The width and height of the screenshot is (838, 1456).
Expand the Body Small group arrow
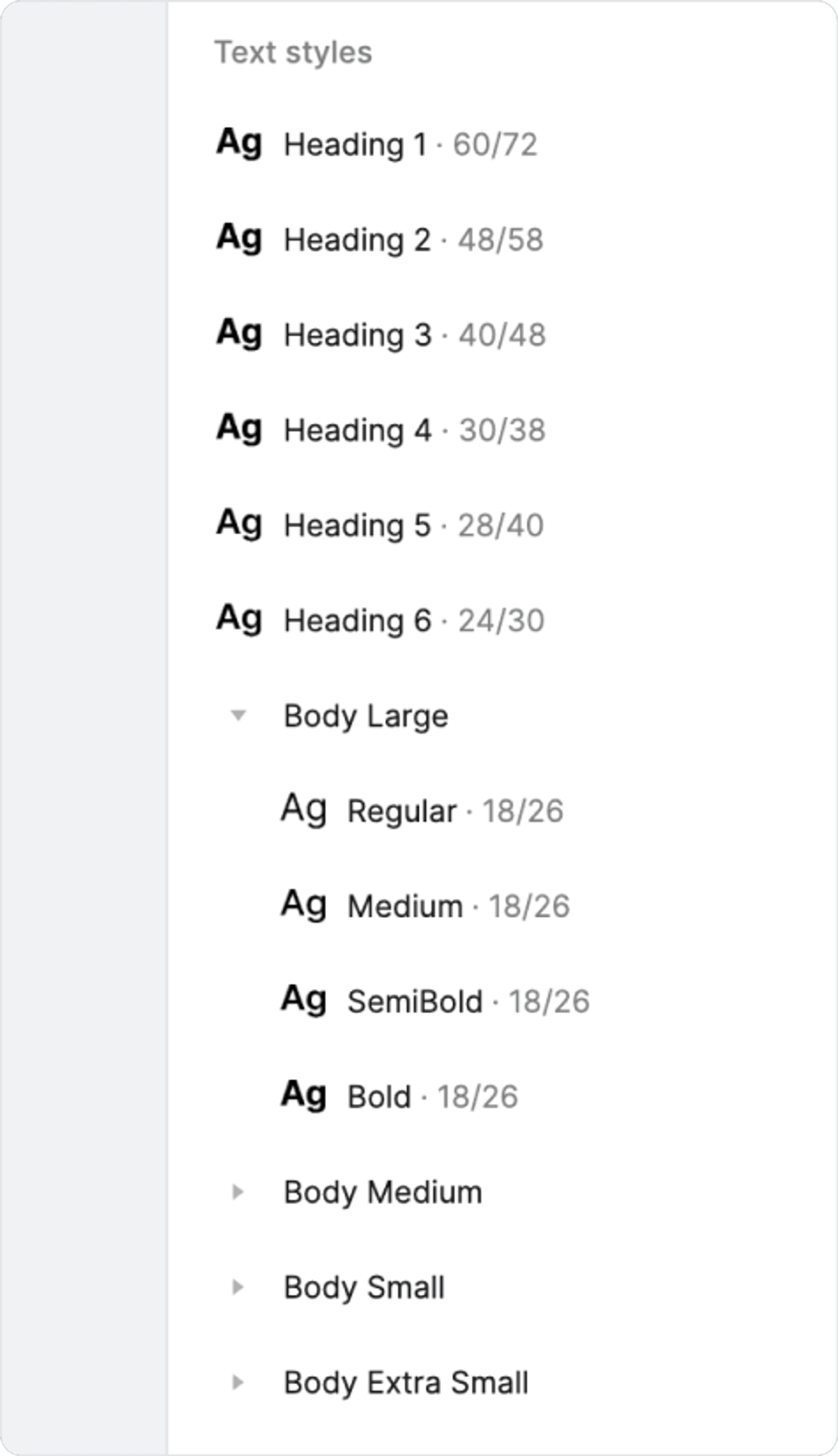coord(237,1287)
